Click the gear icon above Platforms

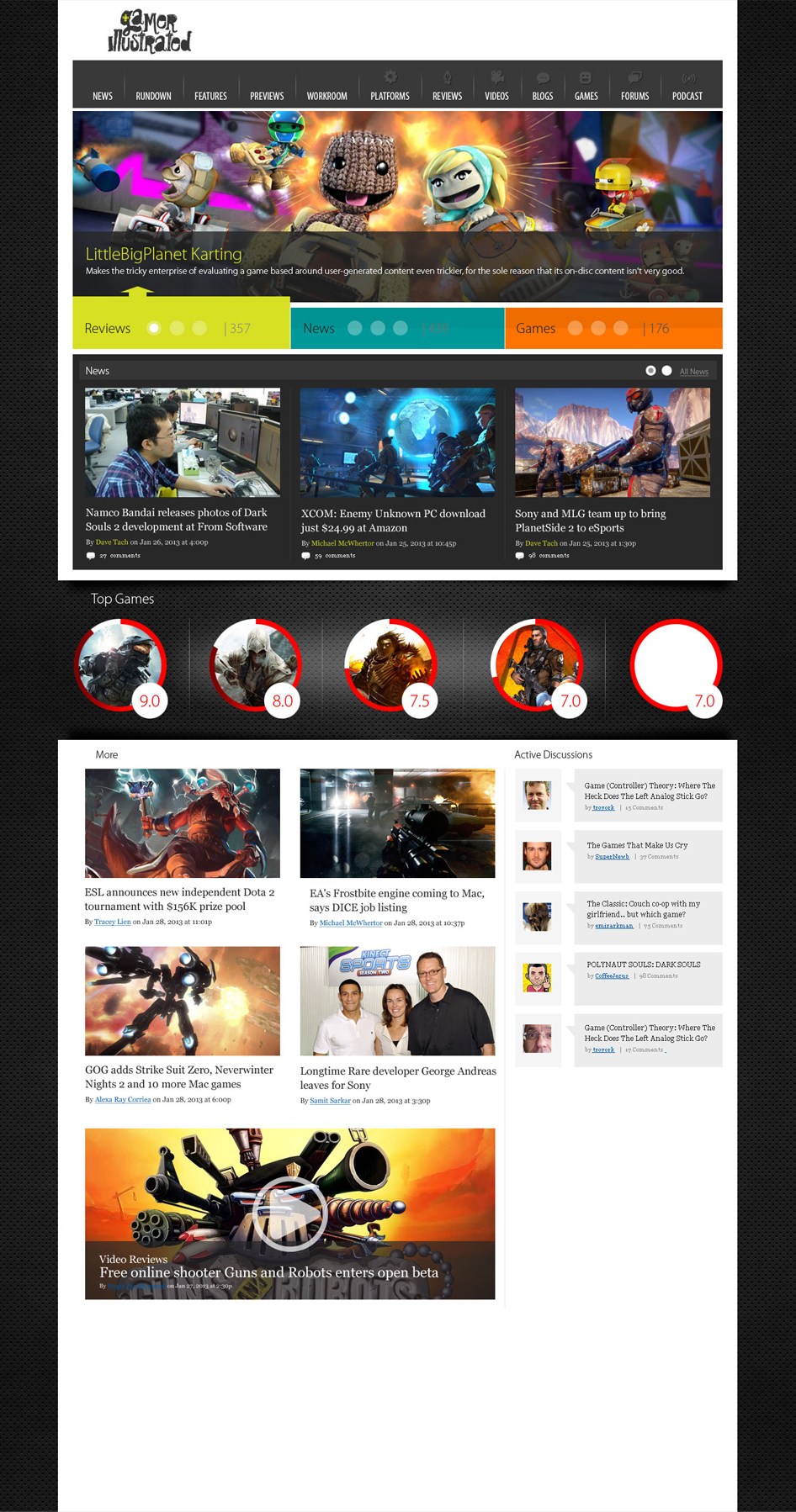[390, 77]
